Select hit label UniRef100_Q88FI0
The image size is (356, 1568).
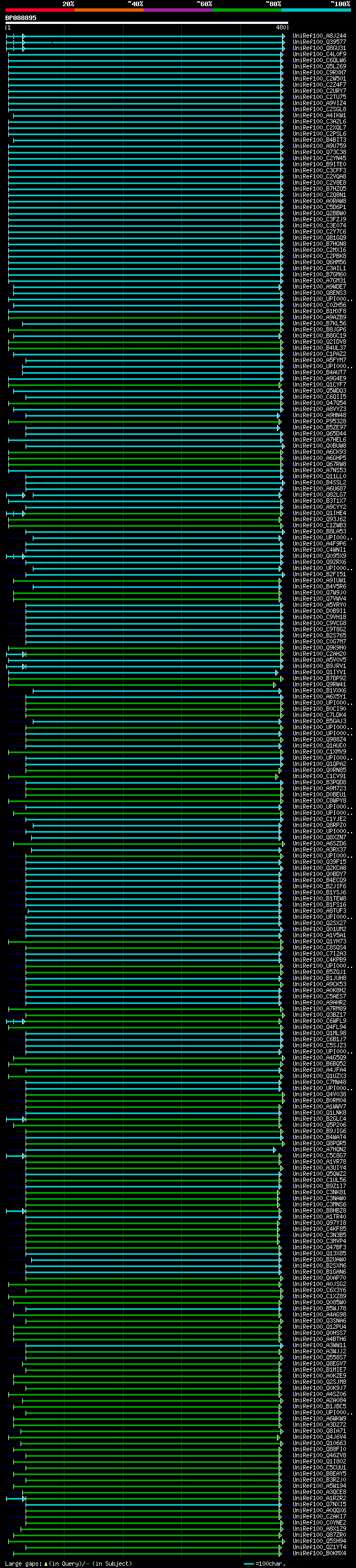pos(319,1450)
